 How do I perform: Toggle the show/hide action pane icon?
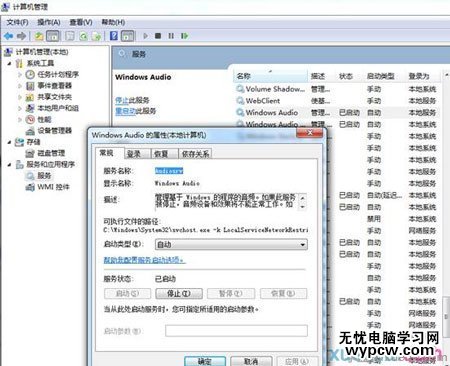coord(128,36)
